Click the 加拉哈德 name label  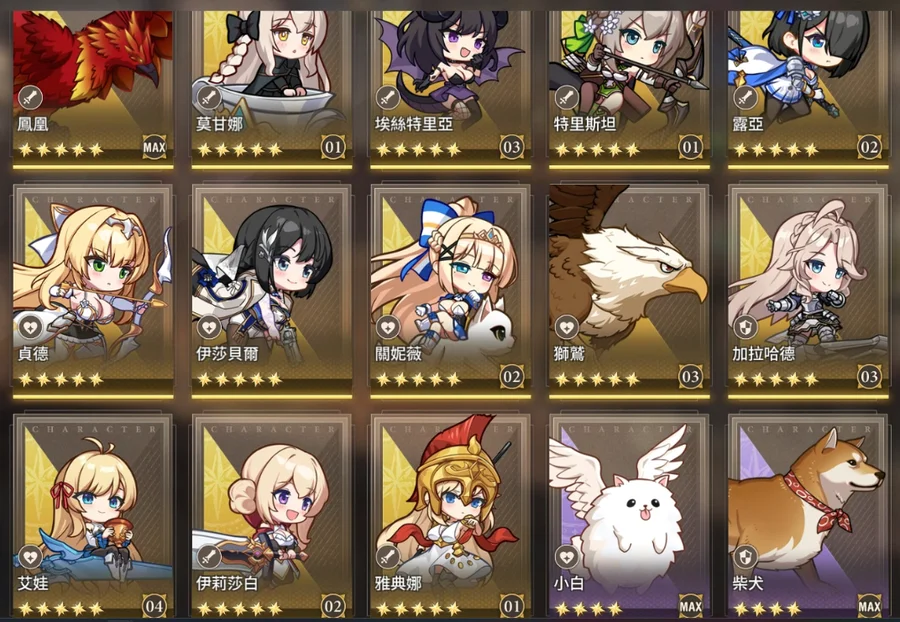[763, 354]
